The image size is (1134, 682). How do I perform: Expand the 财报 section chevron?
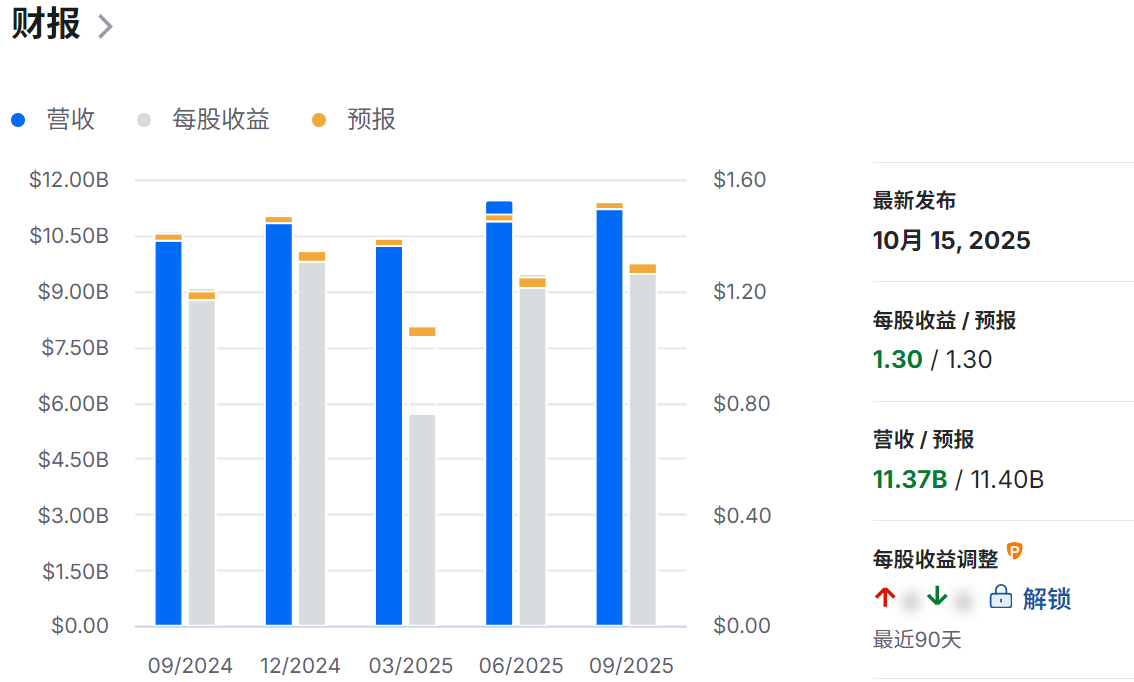pyautogui.click(x=105, y=27)
